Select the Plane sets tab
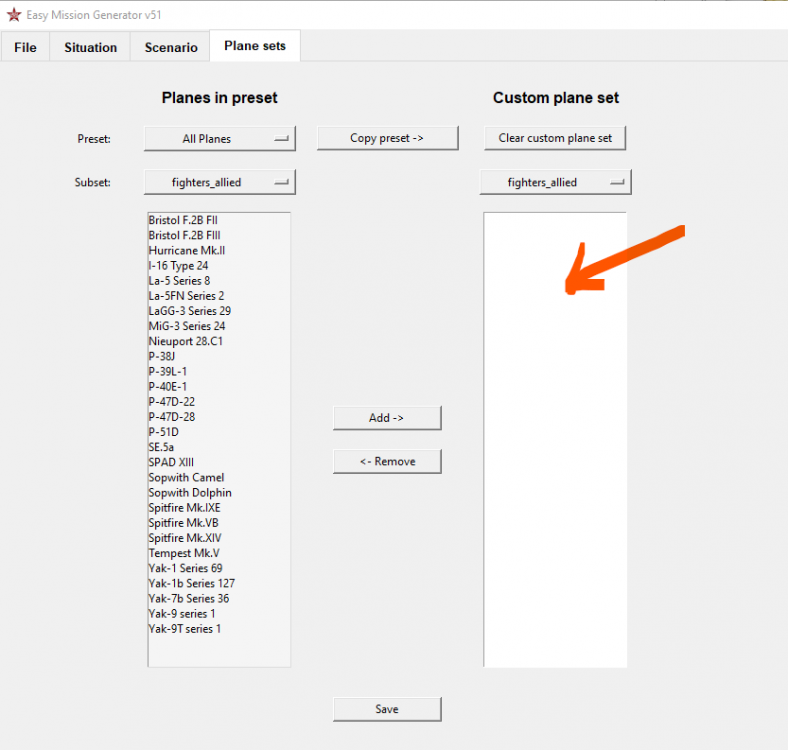The height and width of the screenshot is (750, 788). [x=255, y=46]
